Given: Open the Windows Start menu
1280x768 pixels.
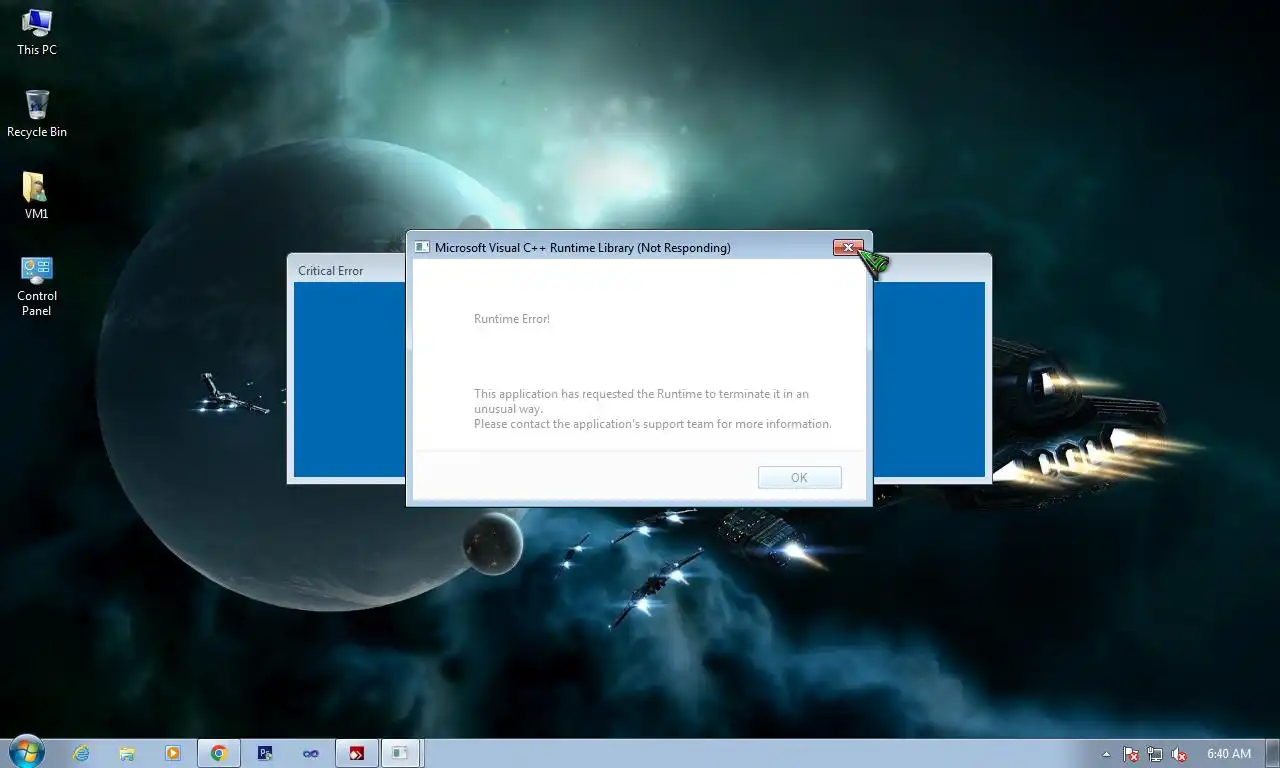Looking at the screenshot, I should tap(26, 753).
